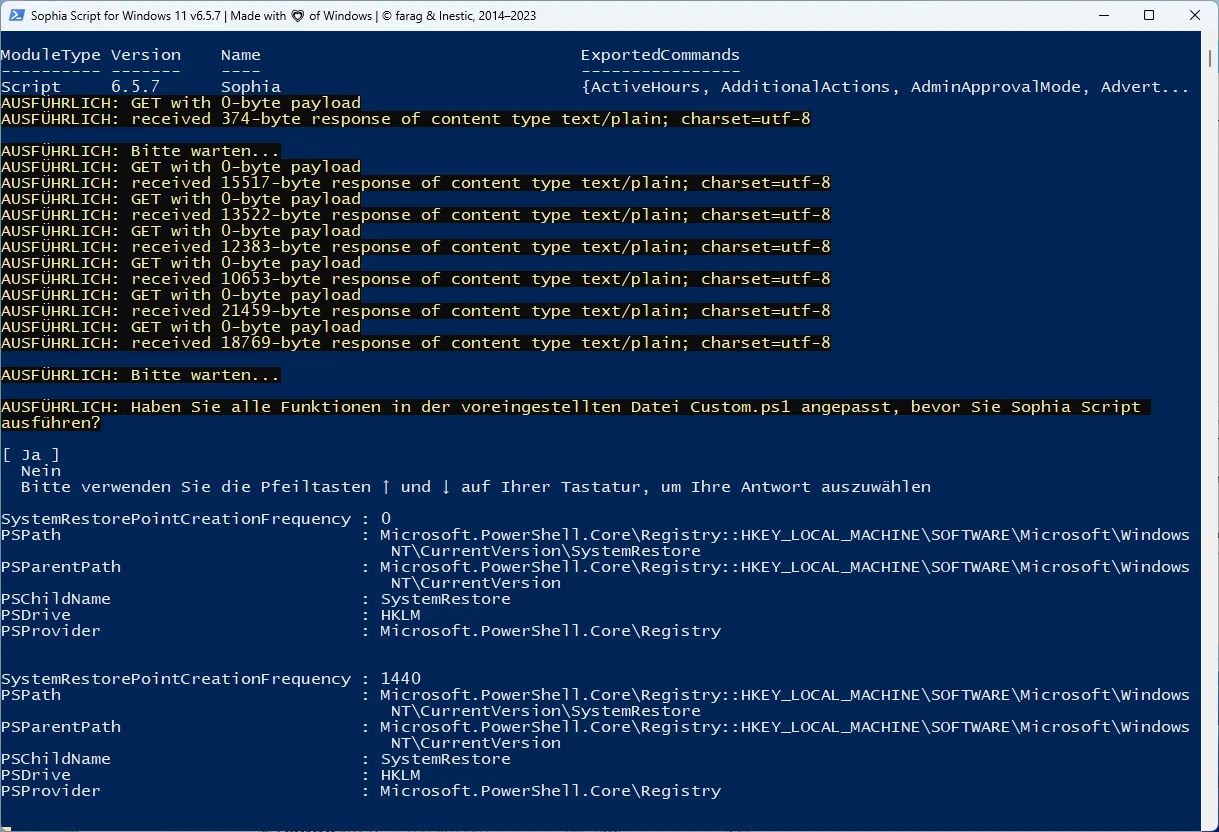
Task: Maximize the Sophia Script window
Action: click(x=1149, y=15)
